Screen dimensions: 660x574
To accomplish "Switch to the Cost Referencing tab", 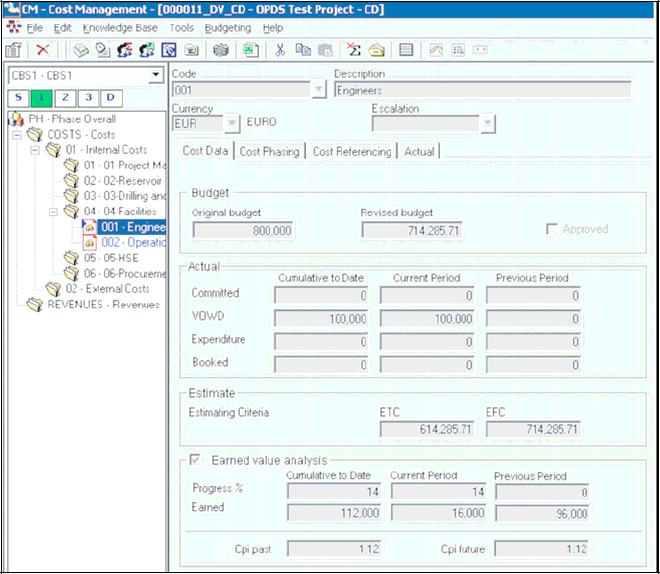I will point(352,151).
